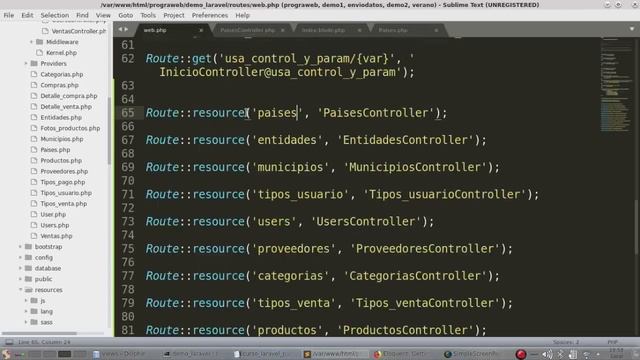
Task: Open the Preferences menu
Action: point(210,15)
